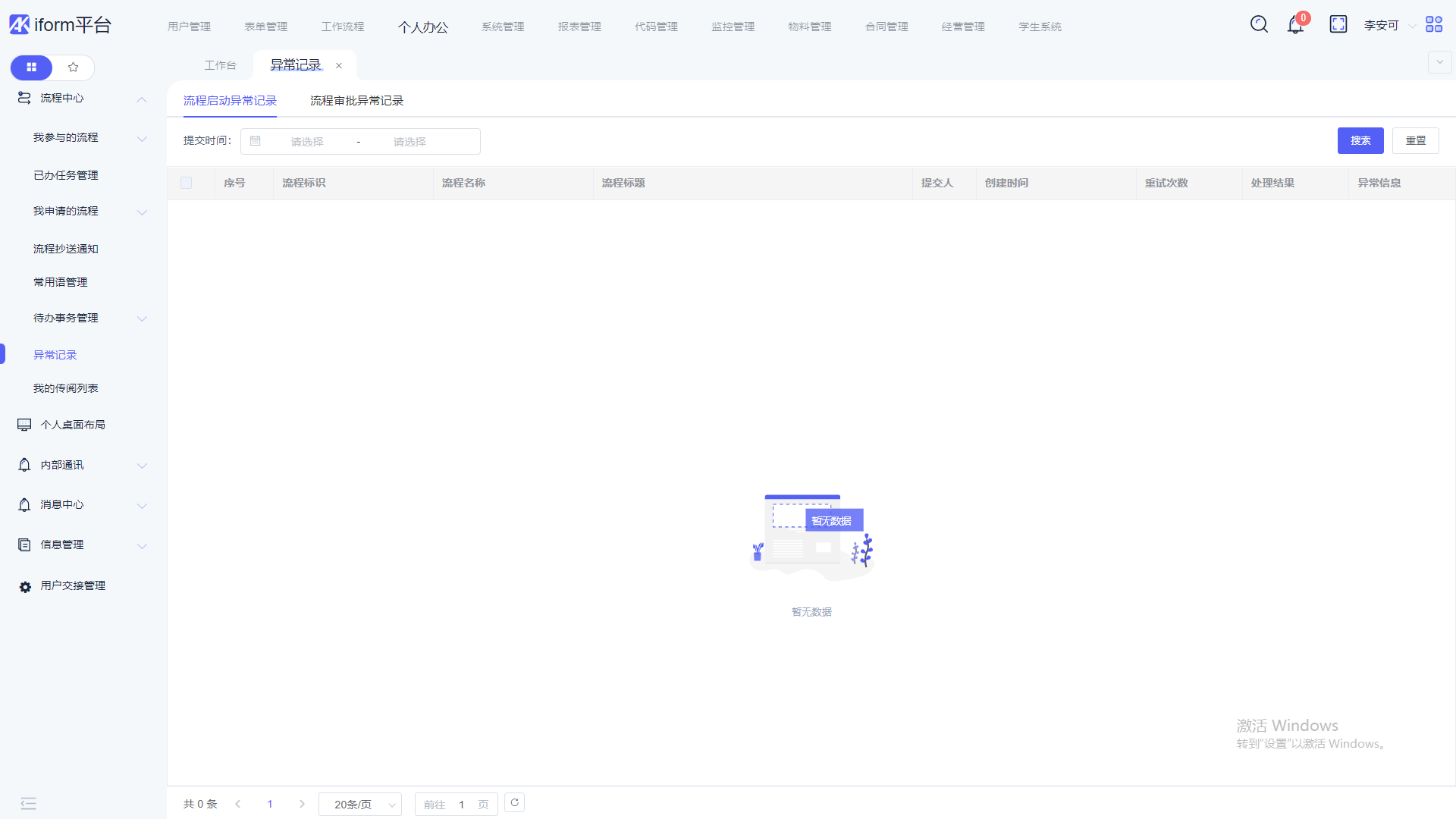Image resolution: width=1456 pixels, height=819 pixels.
Task: Click the star favorites icon in sidebar
Action: (x=74, y=67)
